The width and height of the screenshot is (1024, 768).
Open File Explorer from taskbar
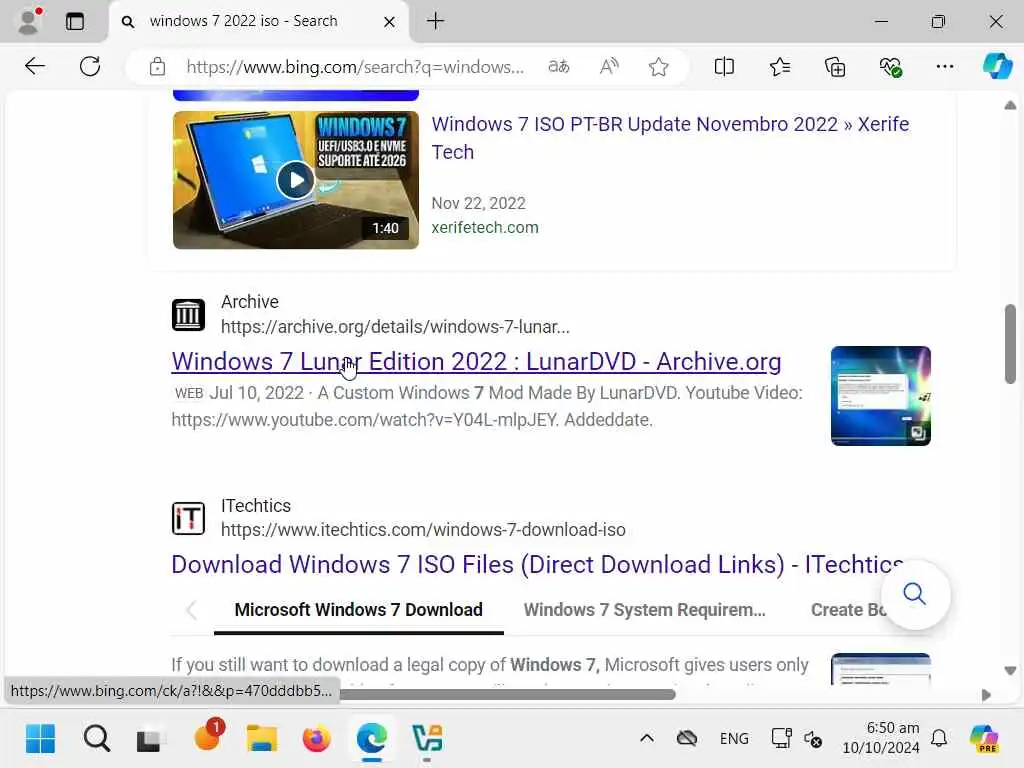(262, 739)
